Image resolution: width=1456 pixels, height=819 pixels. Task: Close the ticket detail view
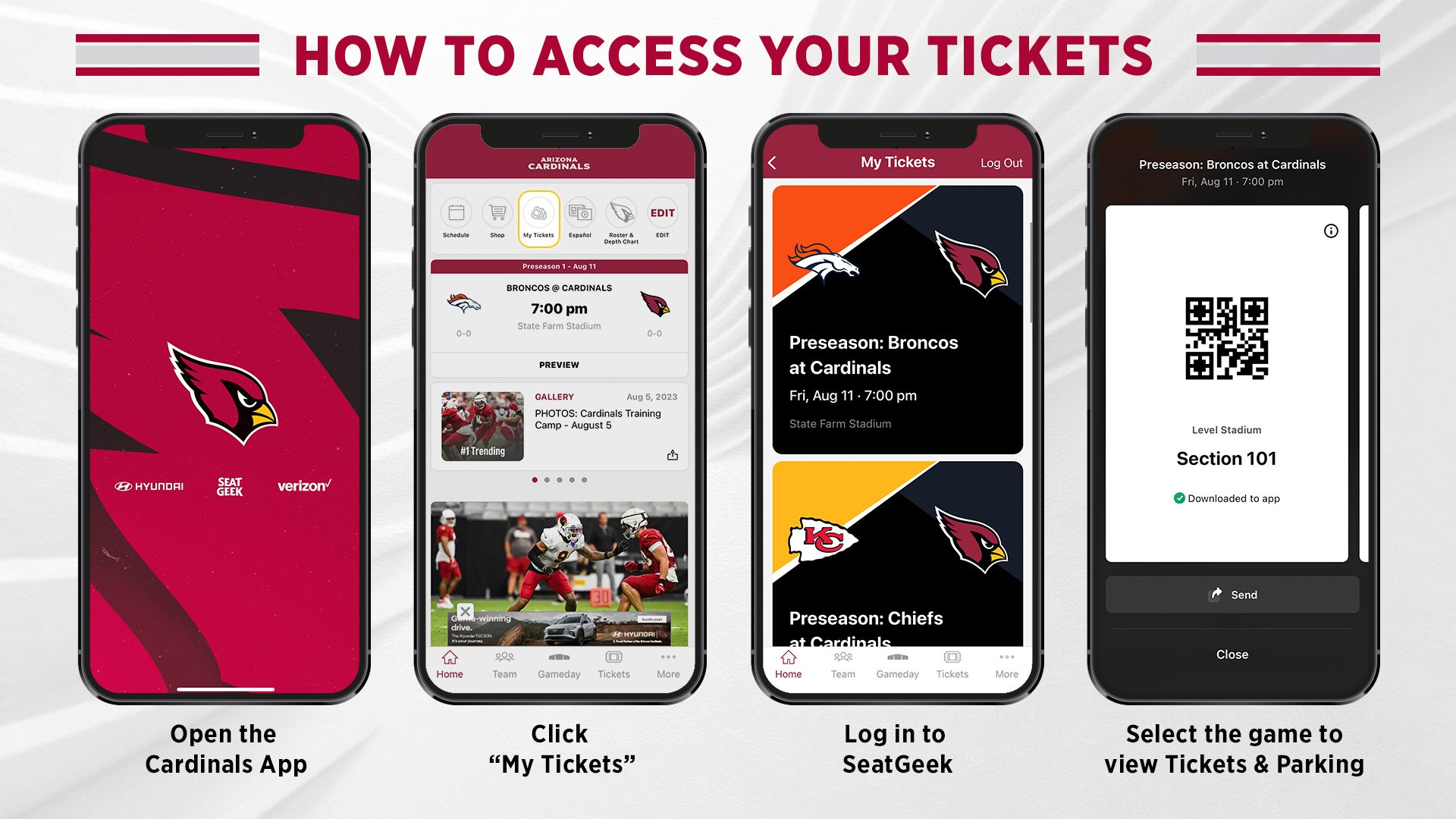[x=1234, y=654]
